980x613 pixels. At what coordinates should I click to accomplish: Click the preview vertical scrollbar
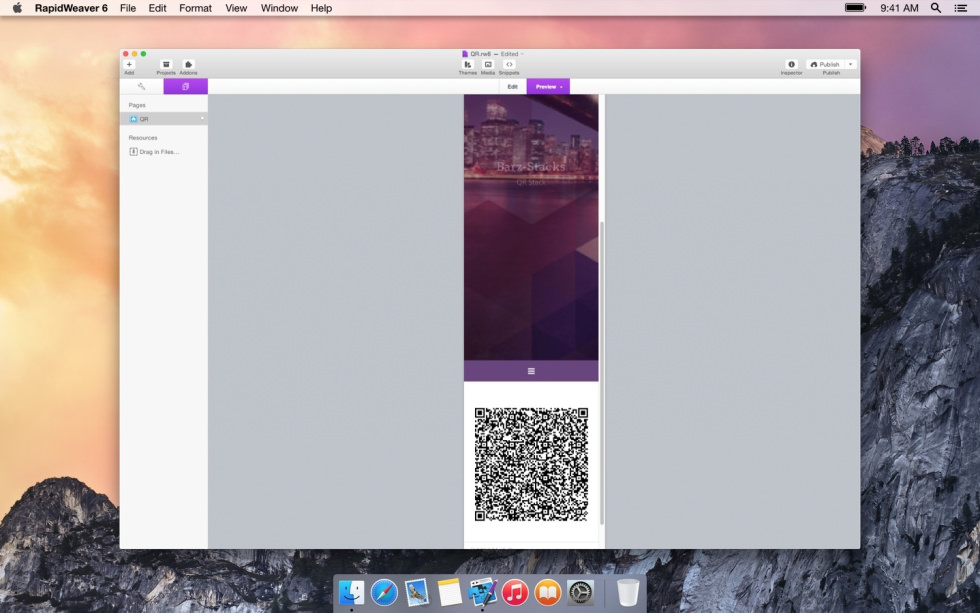pos(602,373)
